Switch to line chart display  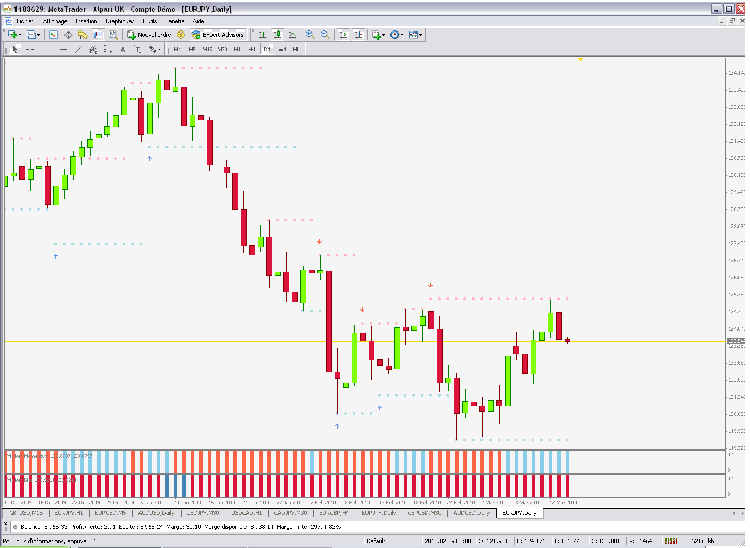click(x=292, y=34)
